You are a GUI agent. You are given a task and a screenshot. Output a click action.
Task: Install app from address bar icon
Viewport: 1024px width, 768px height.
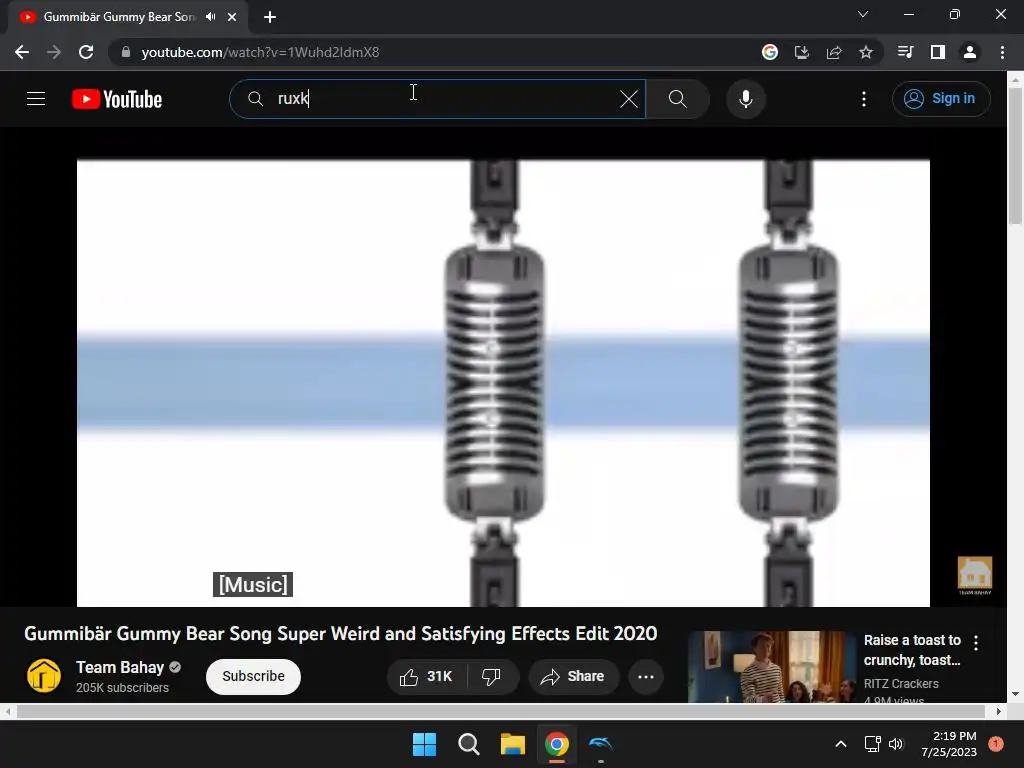pos(802,52)
